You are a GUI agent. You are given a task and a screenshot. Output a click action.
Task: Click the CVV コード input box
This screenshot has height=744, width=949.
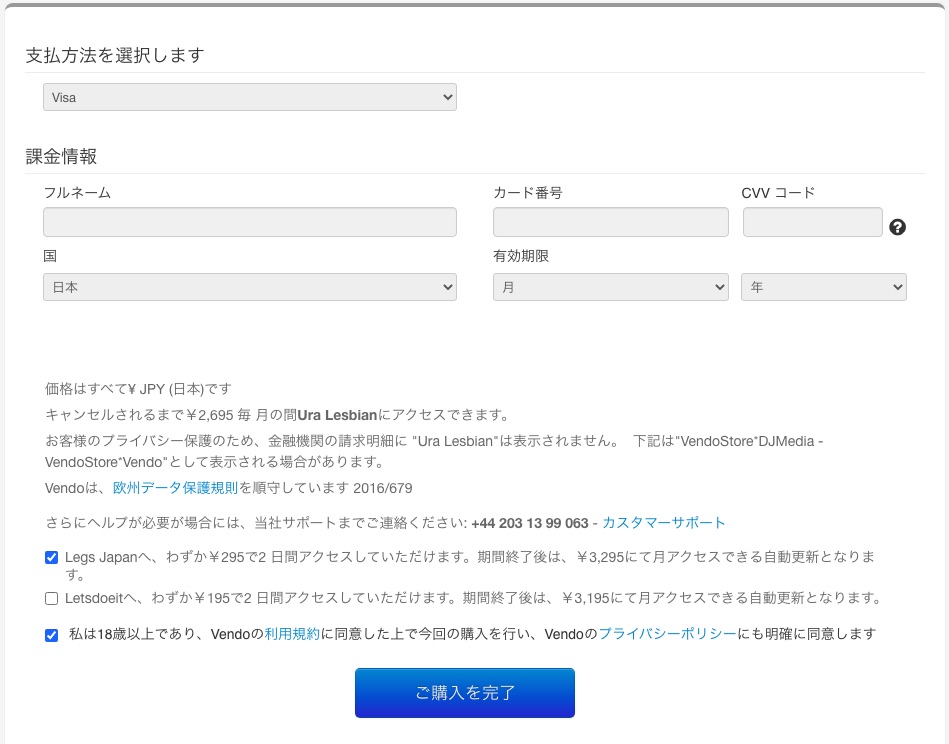tap(812, 222)
